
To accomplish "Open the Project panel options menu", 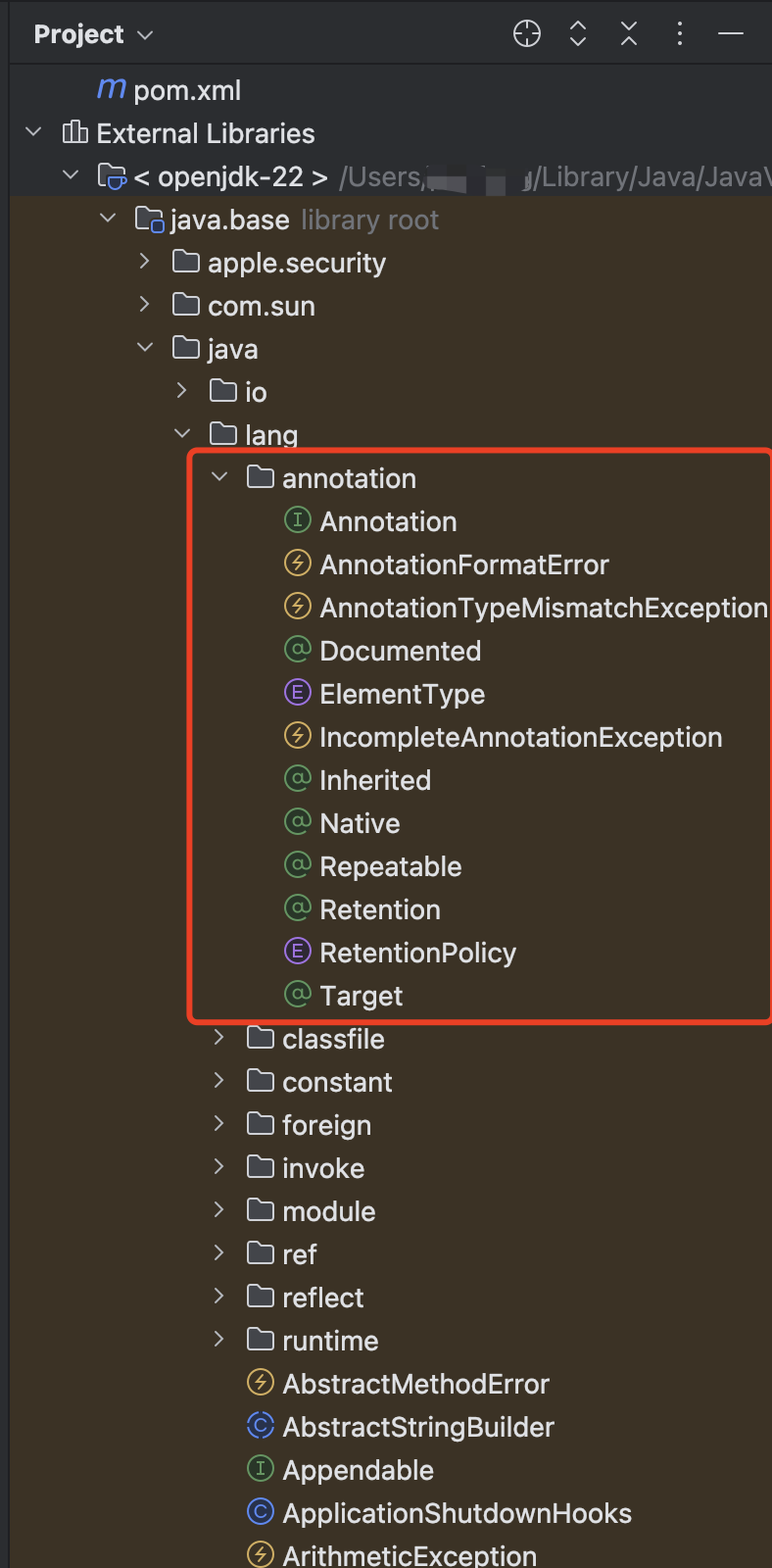I will point(680,34).
